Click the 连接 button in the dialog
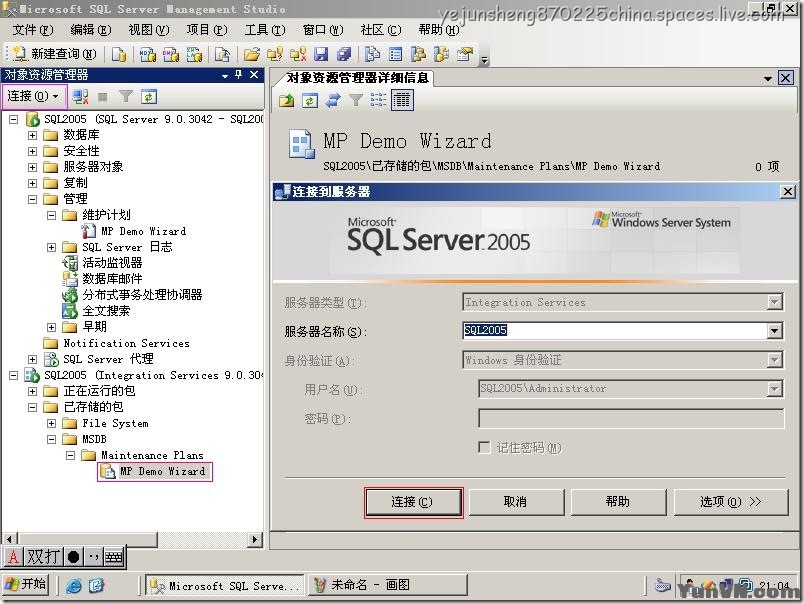The height and width of the screenshot is (604, 804). pos(414,502)
